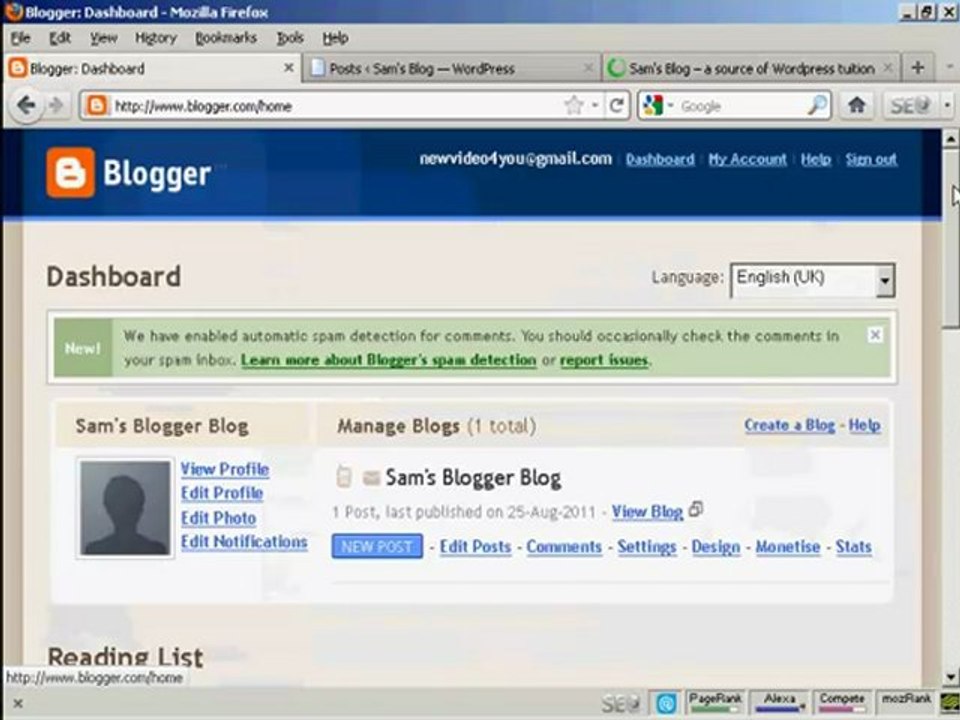The image size is (960, 720).
Task: Click the envelope icon beside Sam's Blogger Blog
Action: (x=371, y=478)
